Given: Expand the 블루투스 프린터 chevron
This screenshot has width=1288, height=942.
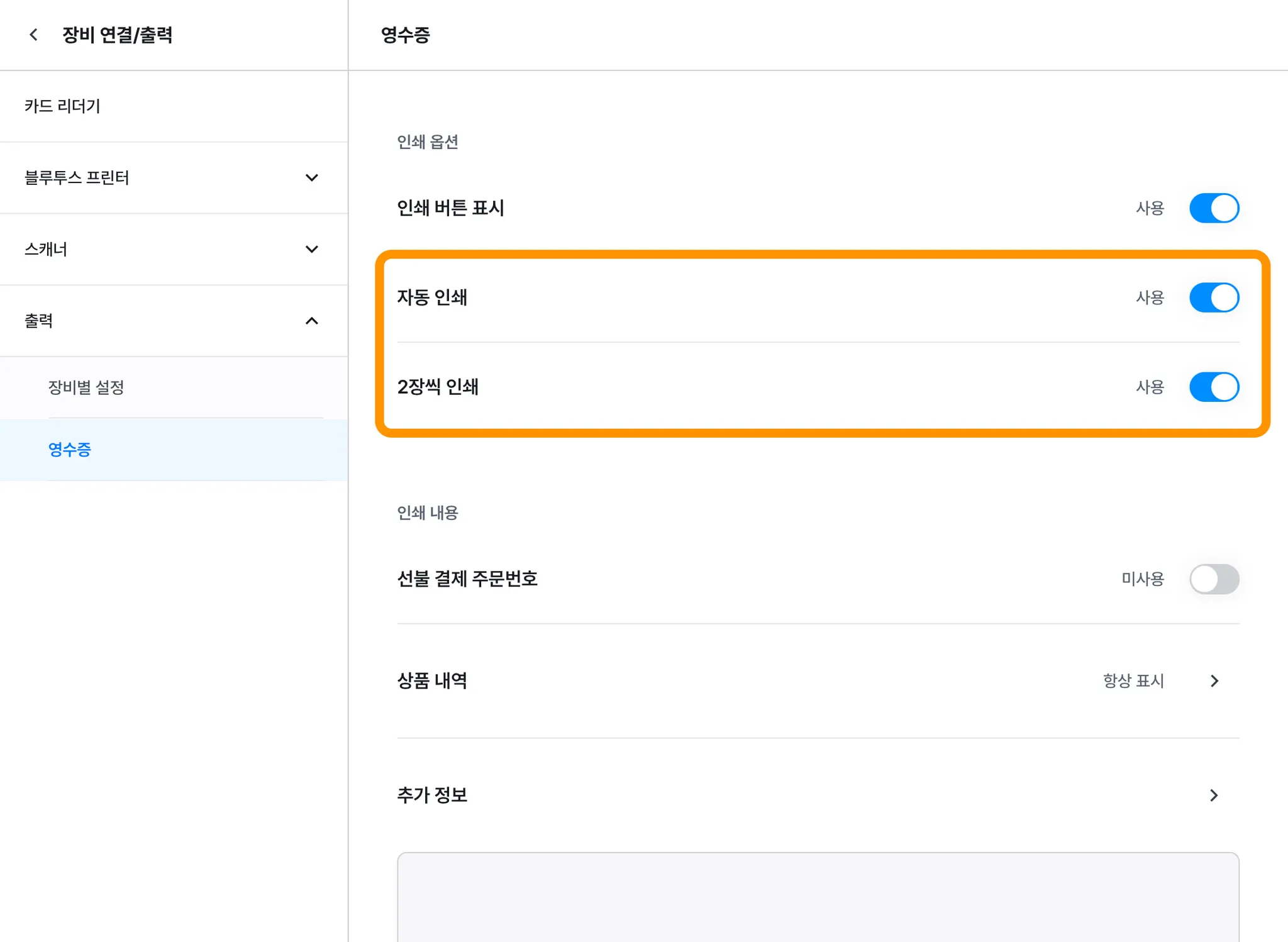Looking at the screenshot, I should (311, 178).
